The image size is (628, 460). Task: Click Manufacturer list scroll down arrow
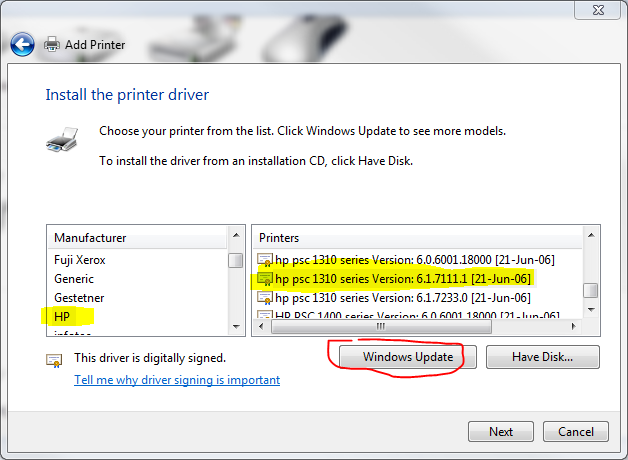(x=236, y=327)
